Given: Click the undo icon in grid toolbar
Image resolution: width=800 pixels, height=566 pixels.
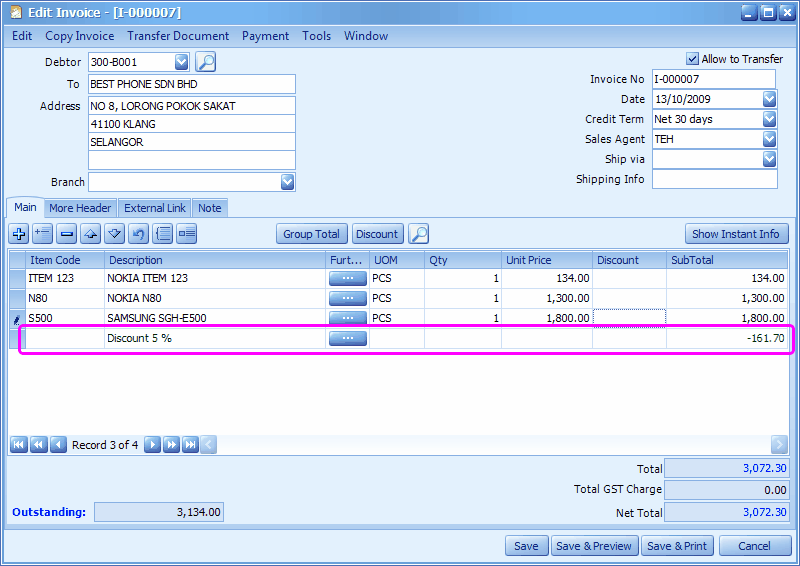Looking at the screenshot, I should 139,234.
